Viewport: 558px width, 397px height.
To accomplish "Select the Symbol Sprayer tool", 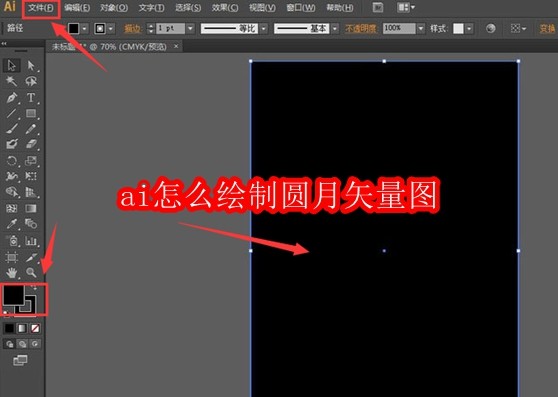I will [x=12, y=241].
